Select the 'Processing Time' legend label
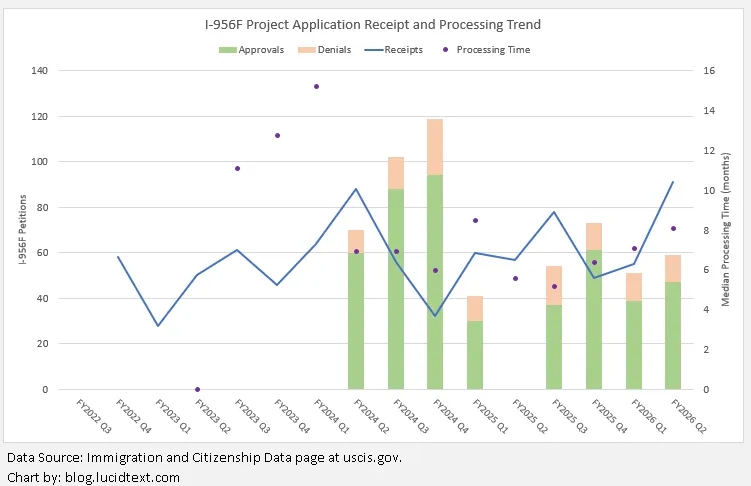Viewport: 751px width, 486px height. 493,50
